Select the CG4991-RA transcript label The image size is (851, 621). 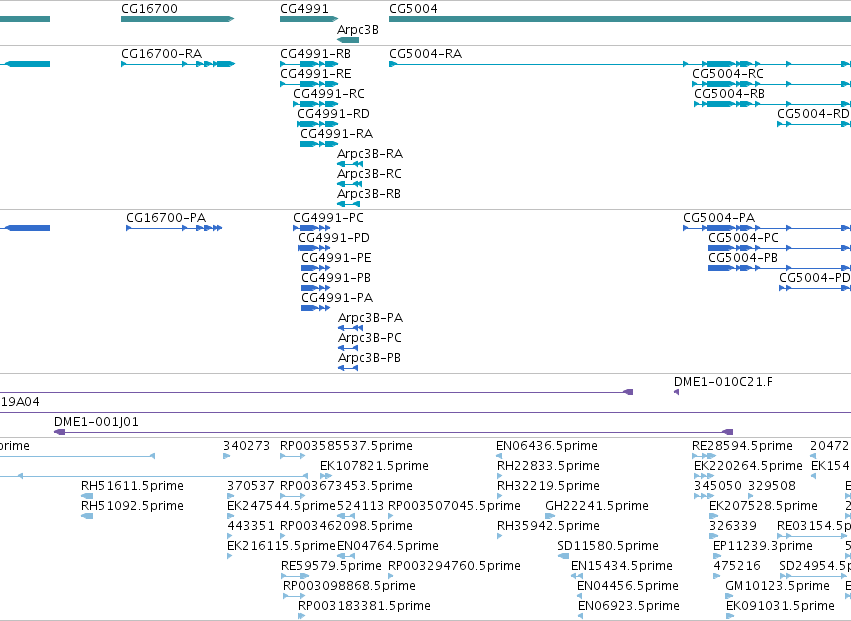coord(336,134)
